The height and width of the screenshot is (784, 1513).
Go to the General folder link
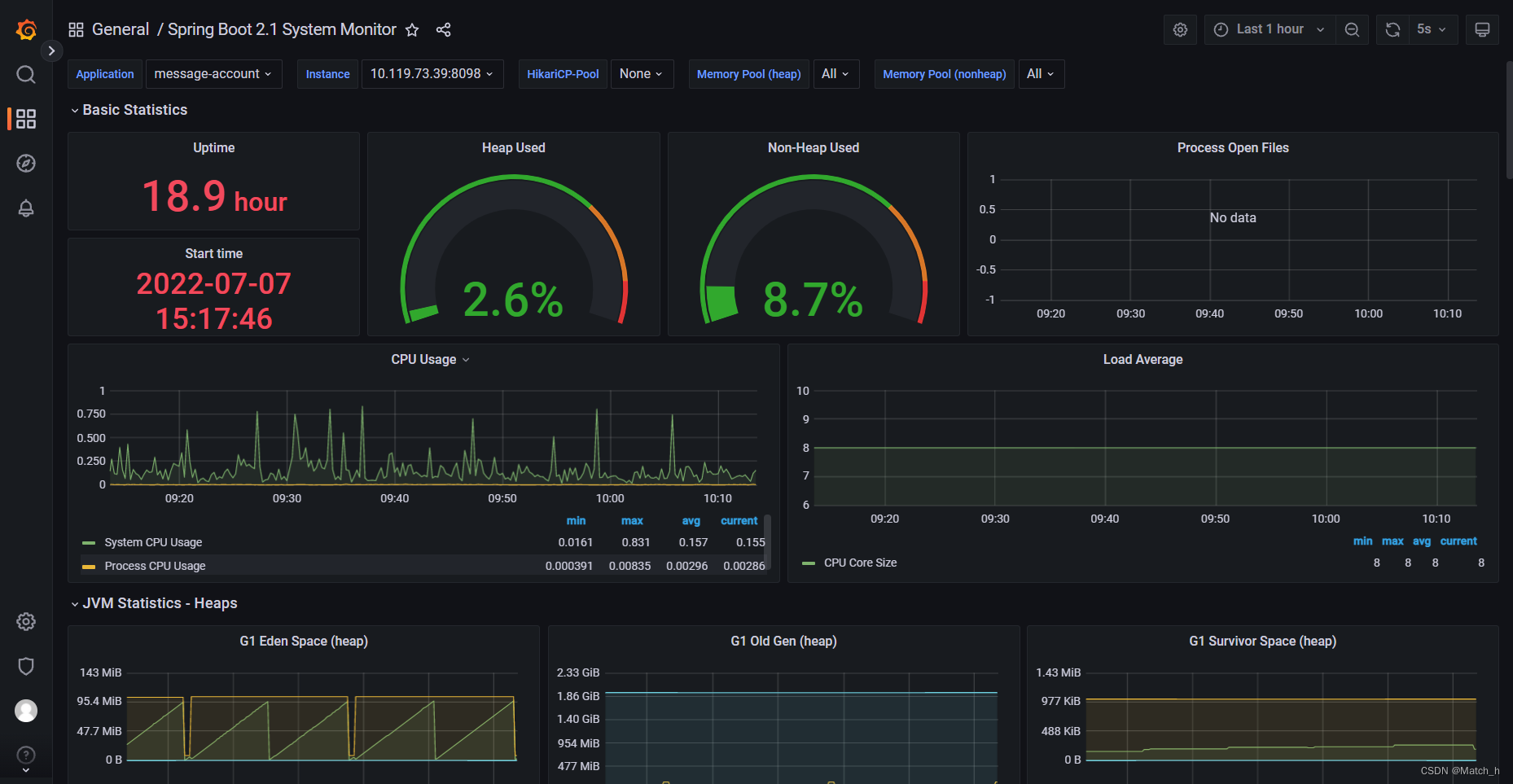tap(121, 30)
